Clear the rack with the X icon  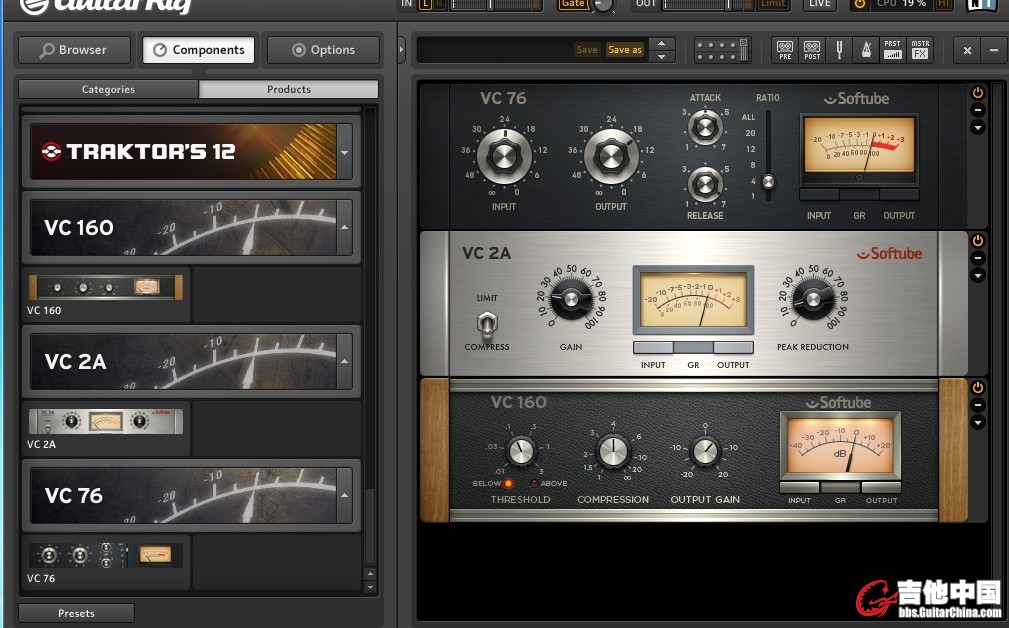pyautogui.click(x=967, y=50)
